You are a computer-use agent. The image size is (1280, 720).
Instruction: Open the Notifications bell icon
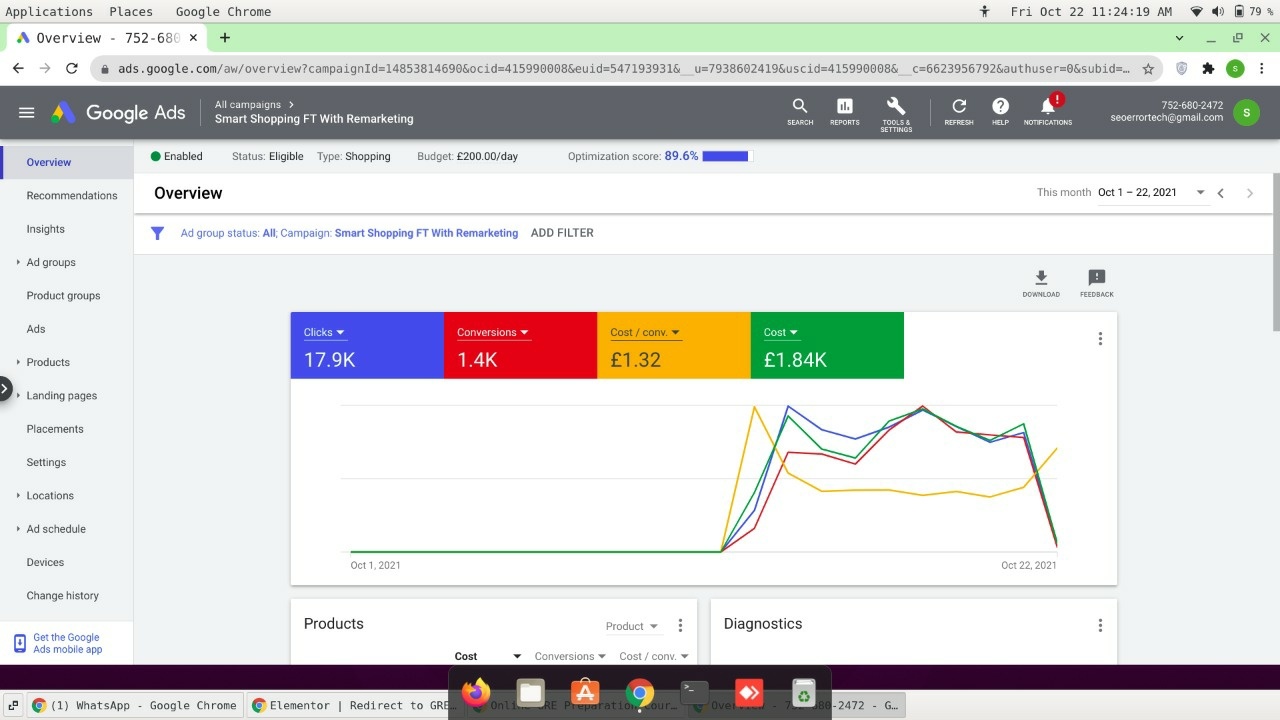[x=1048, y=111]
